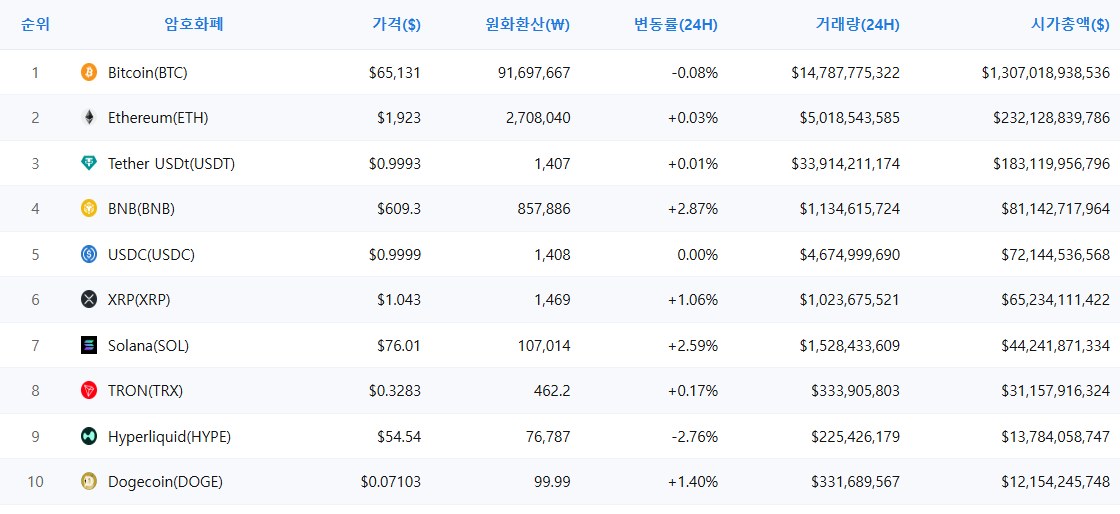Select USDC price $0.9999

tap(395, 254)
